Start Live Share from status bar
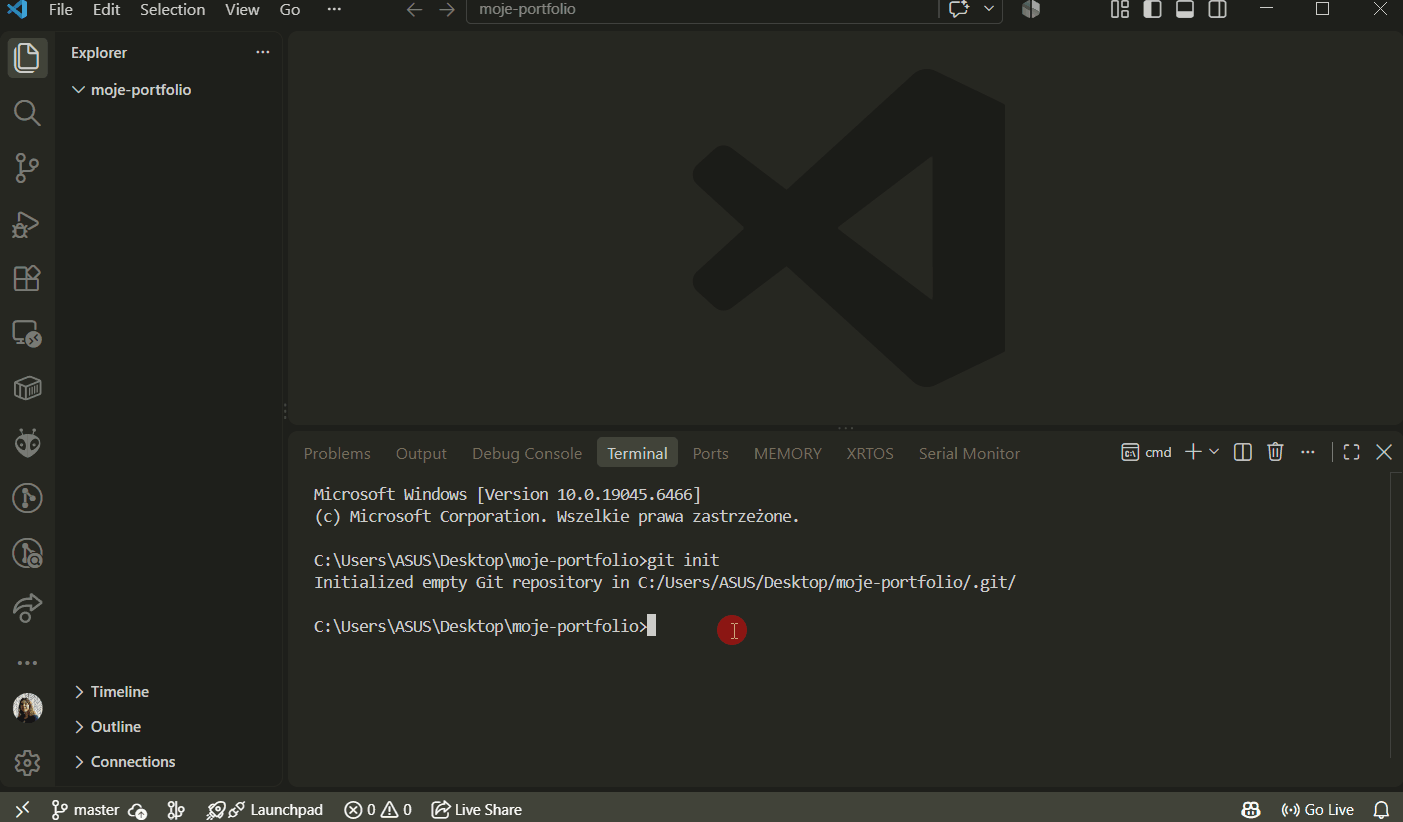1403x822 pixels. (476, 810)
